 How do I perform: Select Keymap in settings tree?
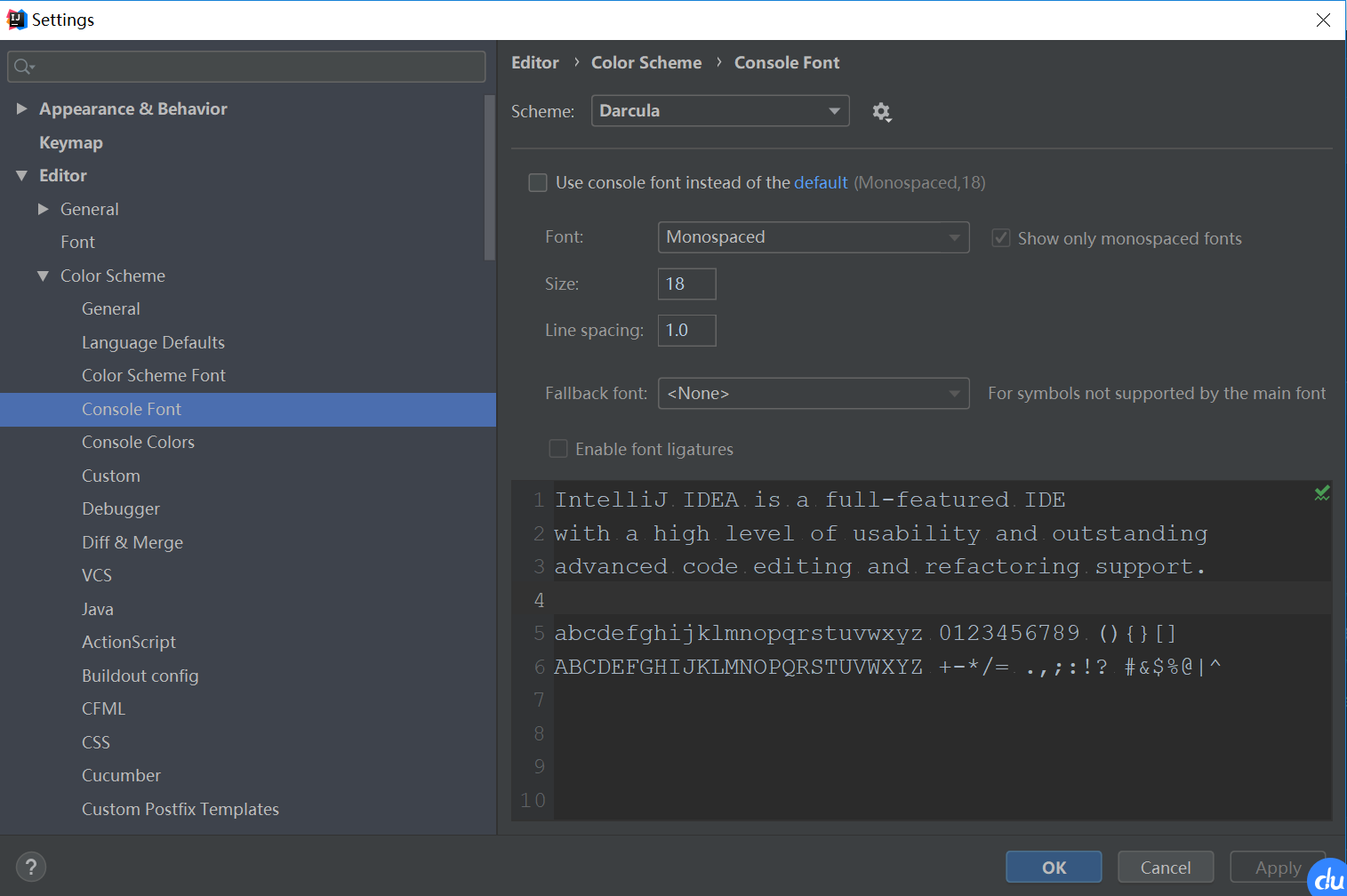(71, 142)
